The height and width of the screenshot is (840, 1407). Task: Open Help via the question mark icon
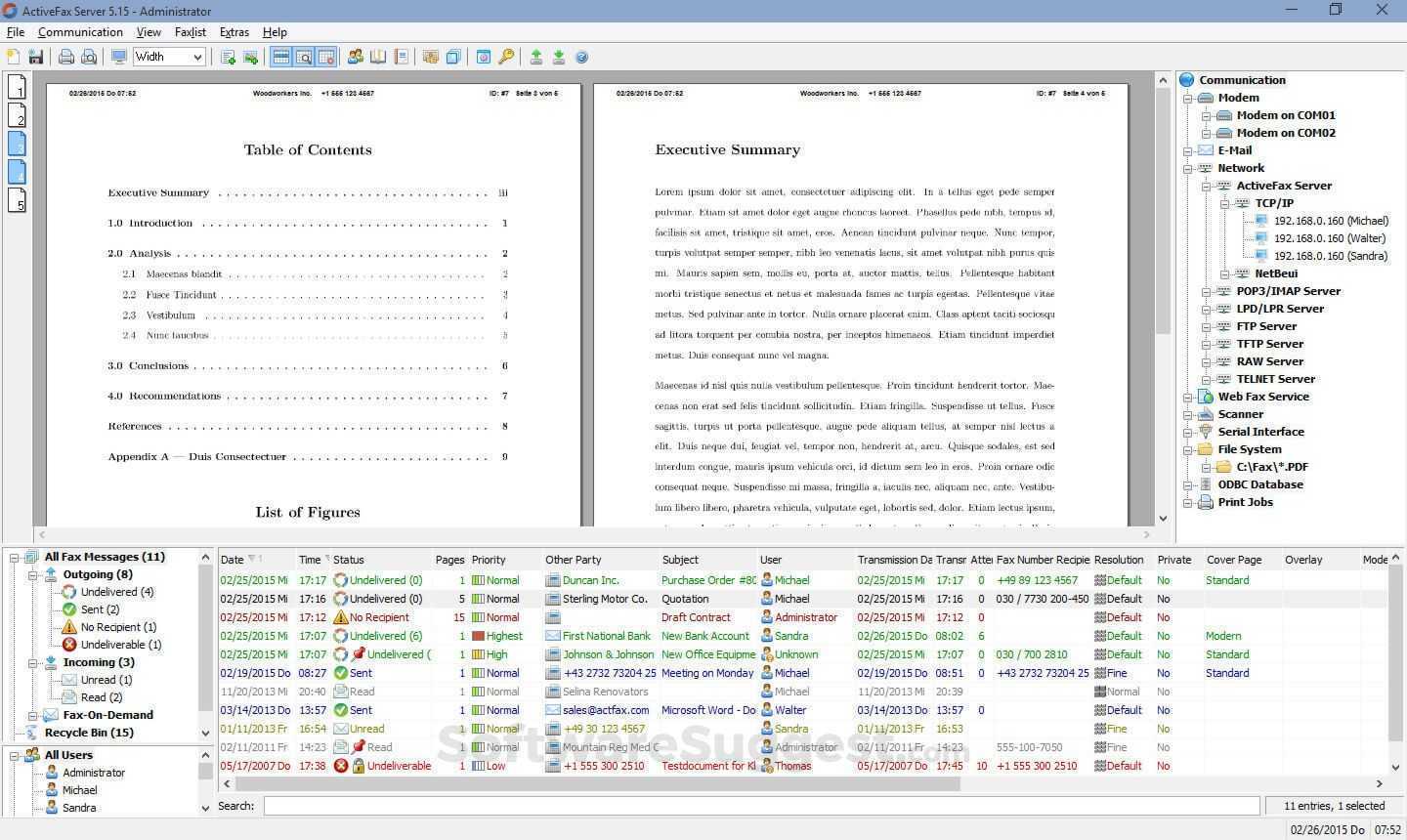(581, 57)
